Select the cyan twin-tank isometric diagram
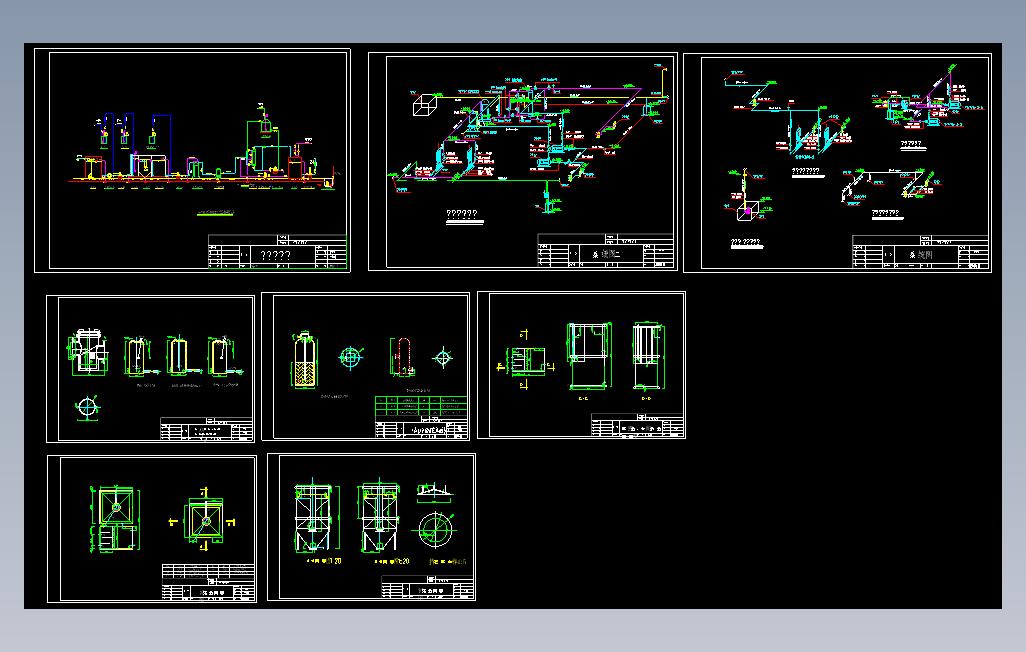The width and height of the screenshot is (1026, 652). coord(814,134)
